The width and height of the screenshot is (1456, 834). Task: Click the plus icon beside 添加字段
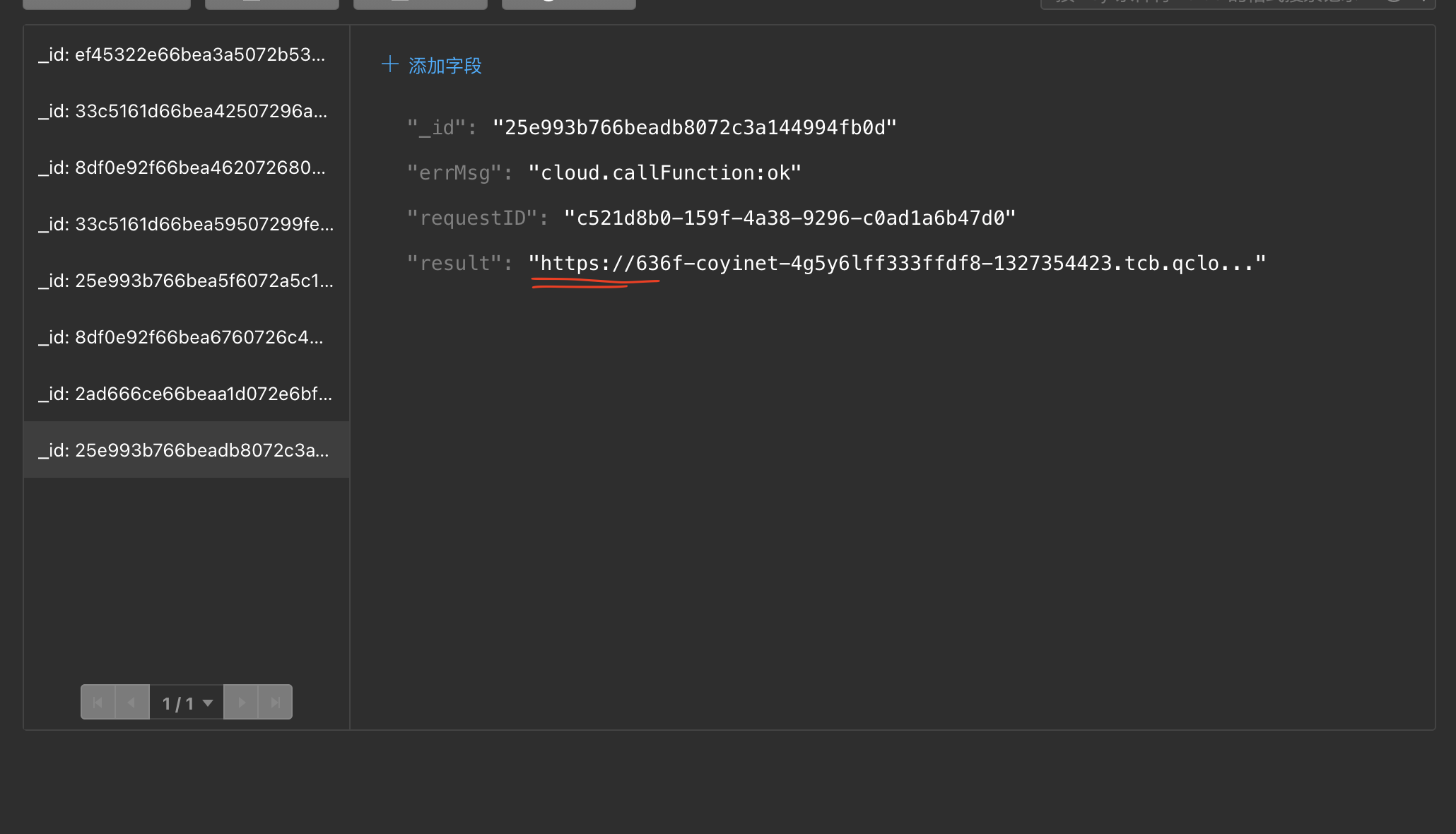click(x=389, y=65)
